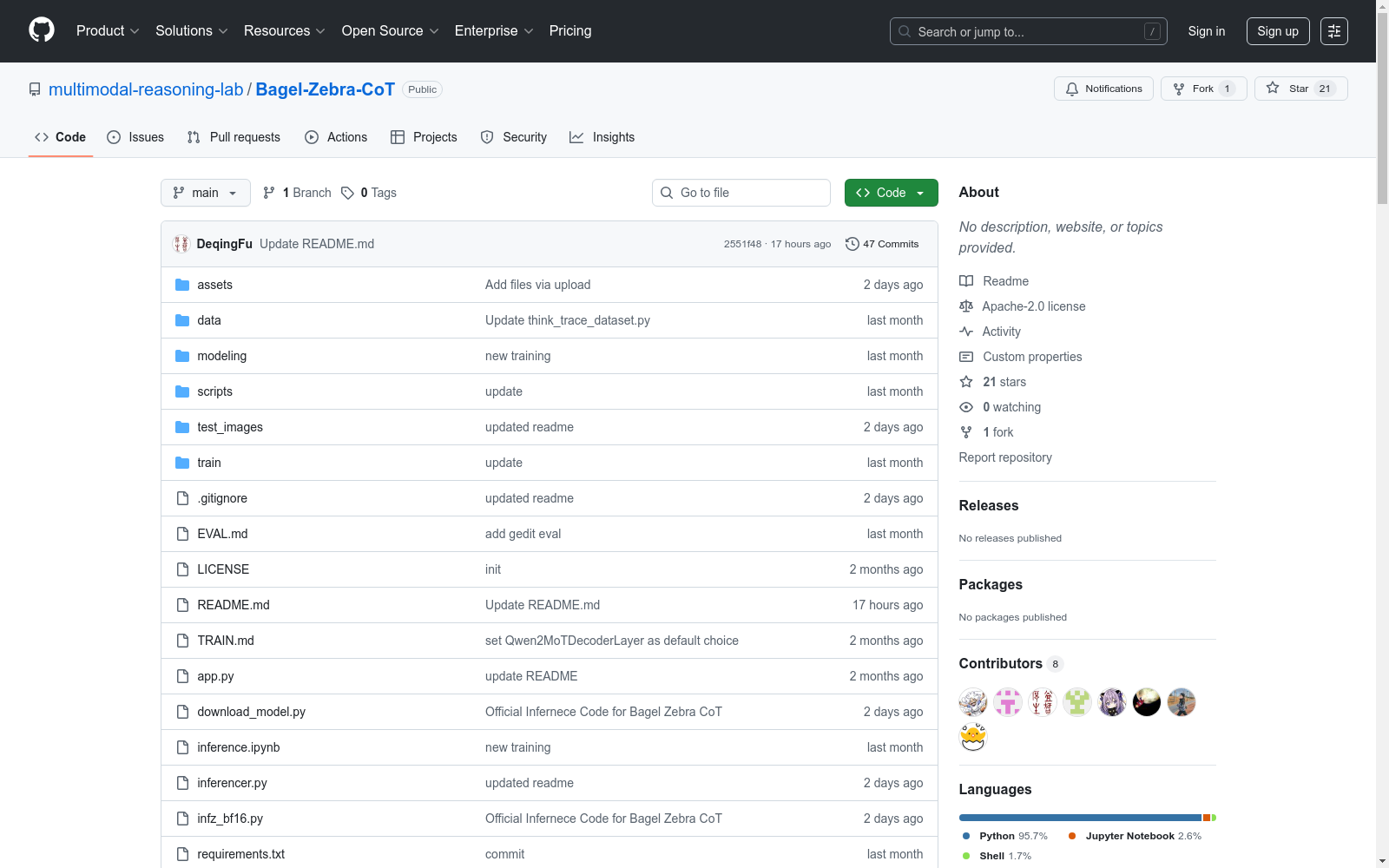This screenshot has width=1389, height=868.
Task: Click the GitHub logo icon
Action: click(42, 30)
